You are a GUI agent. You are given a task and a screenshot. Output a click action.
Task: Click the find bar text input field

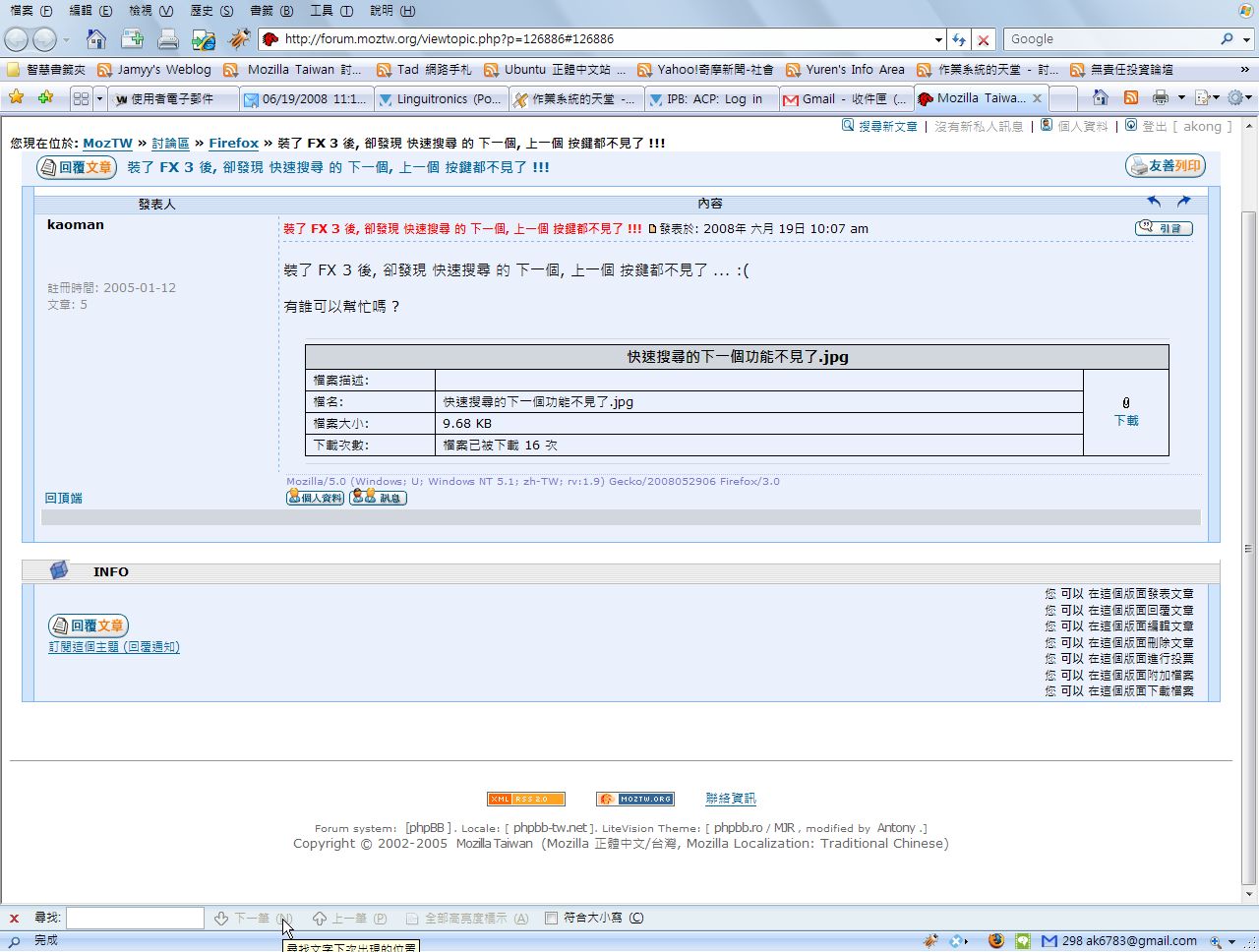[135, 918]
